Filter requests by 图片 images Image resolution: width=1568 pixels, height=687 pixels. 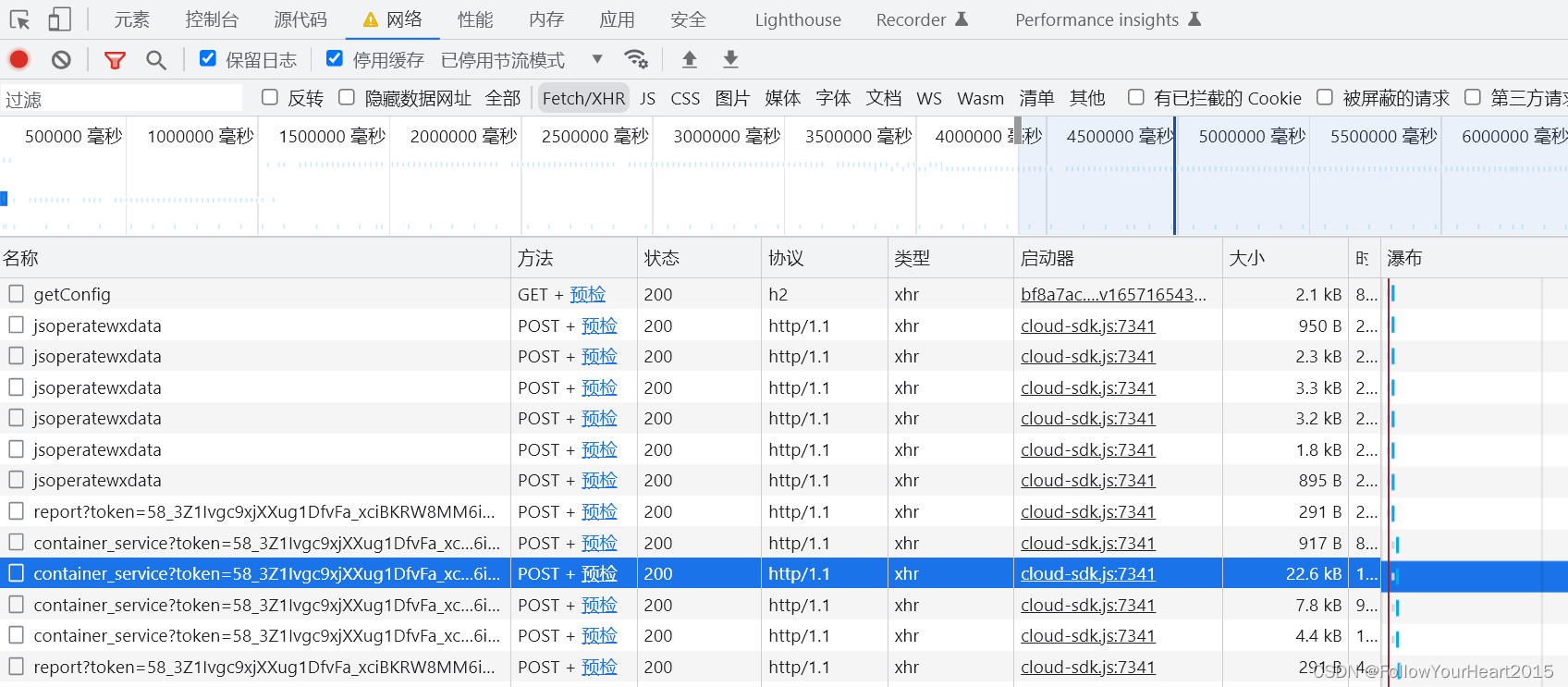click(732, 98)
